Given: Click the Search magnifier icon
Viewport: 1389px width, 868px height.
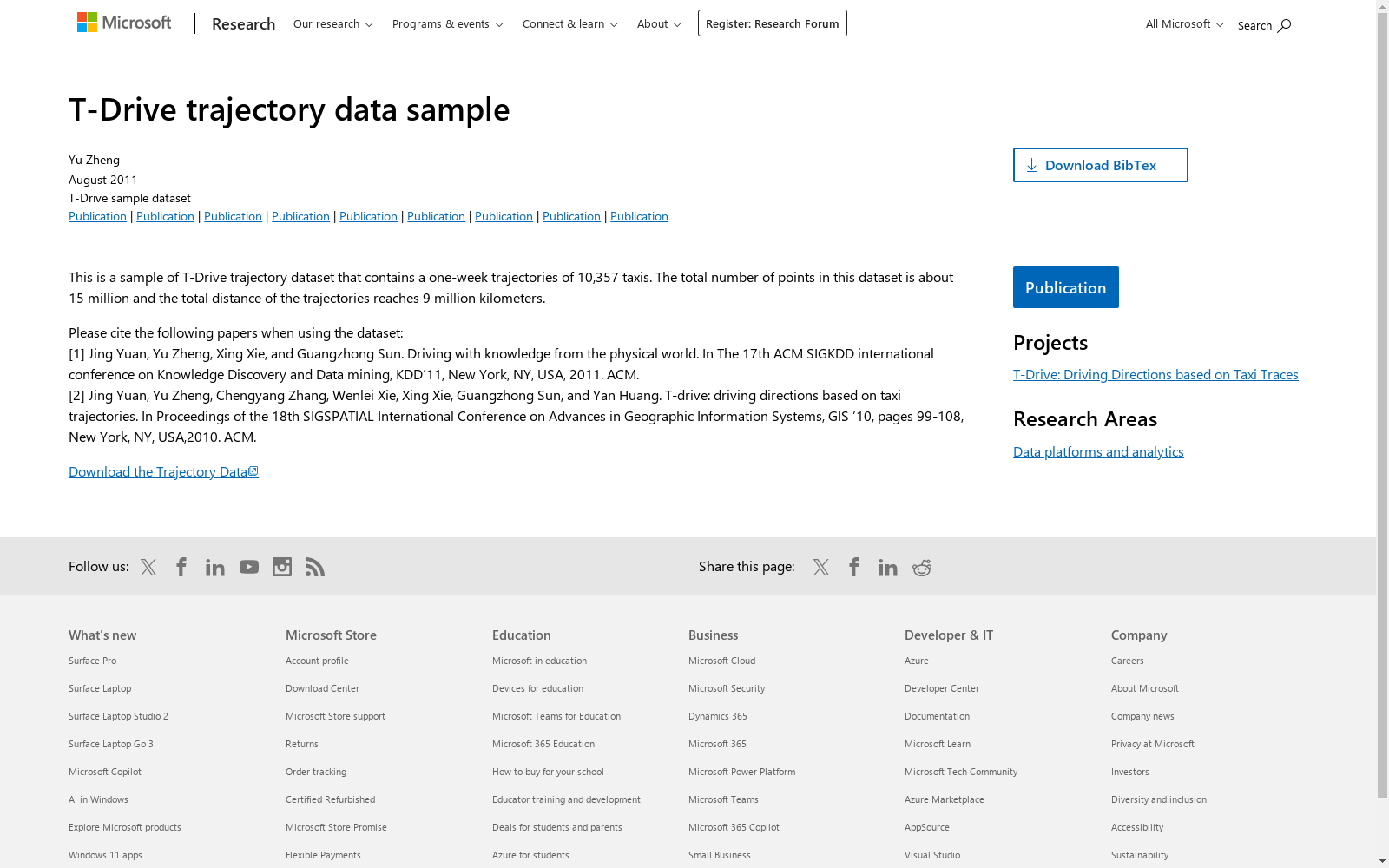Looking at the screenshot, I should click(x=1284, y=25).
